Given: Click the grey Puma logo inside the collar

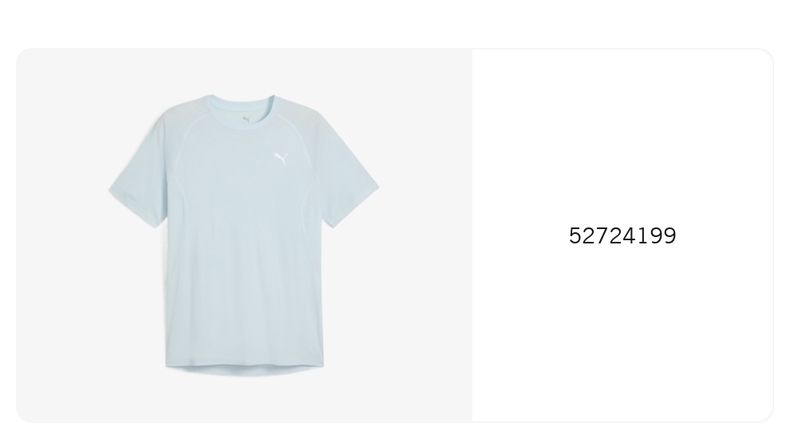Looking at the screenshot, I should click(x=247, y=119).
